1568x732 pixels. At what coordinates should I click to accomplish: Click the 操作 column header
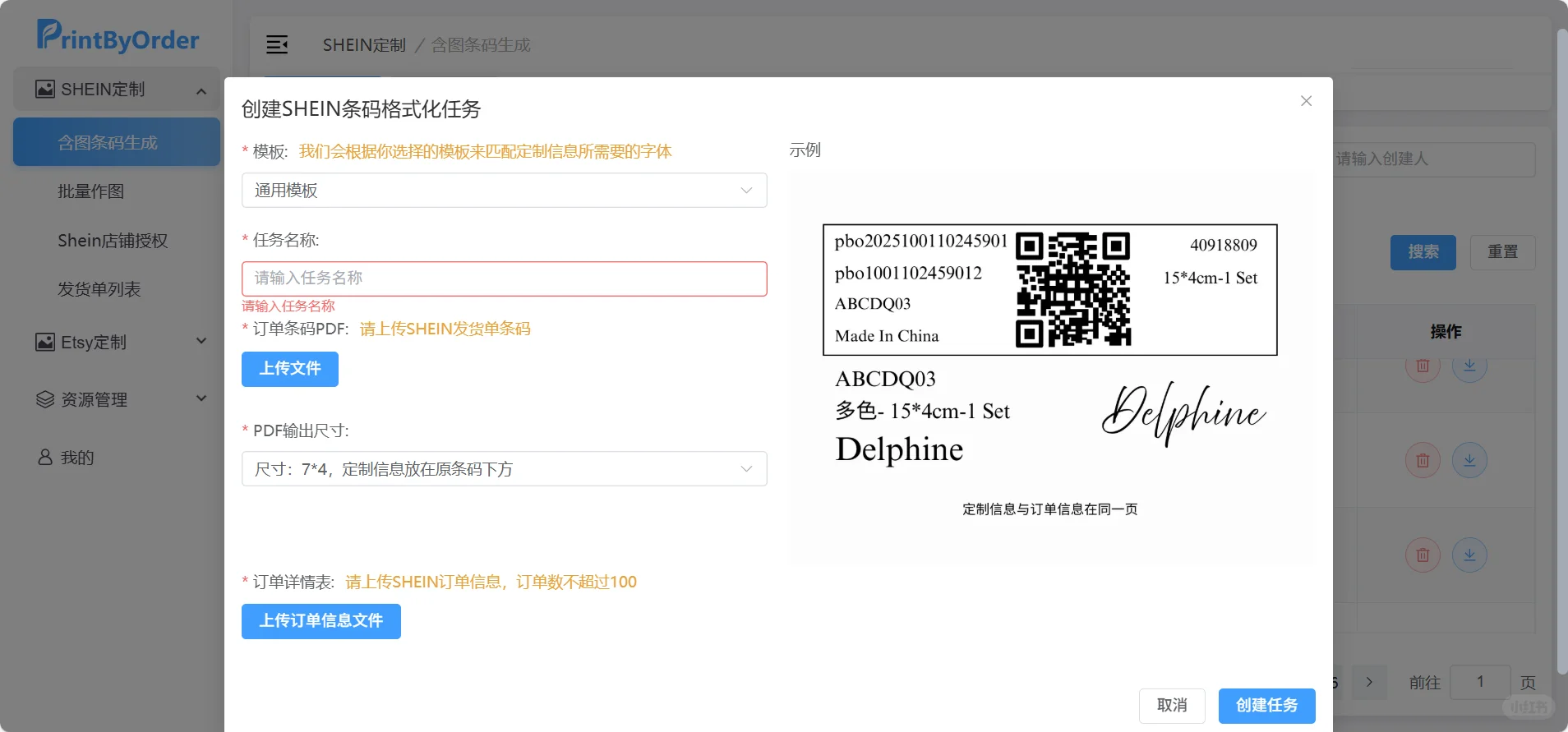click(1446, 331)
